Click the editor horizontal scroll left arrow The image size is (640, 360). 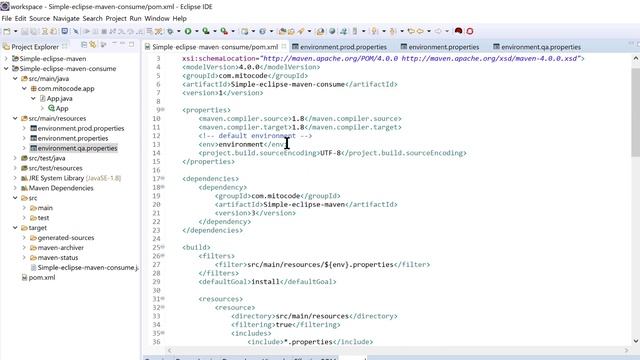169,350
